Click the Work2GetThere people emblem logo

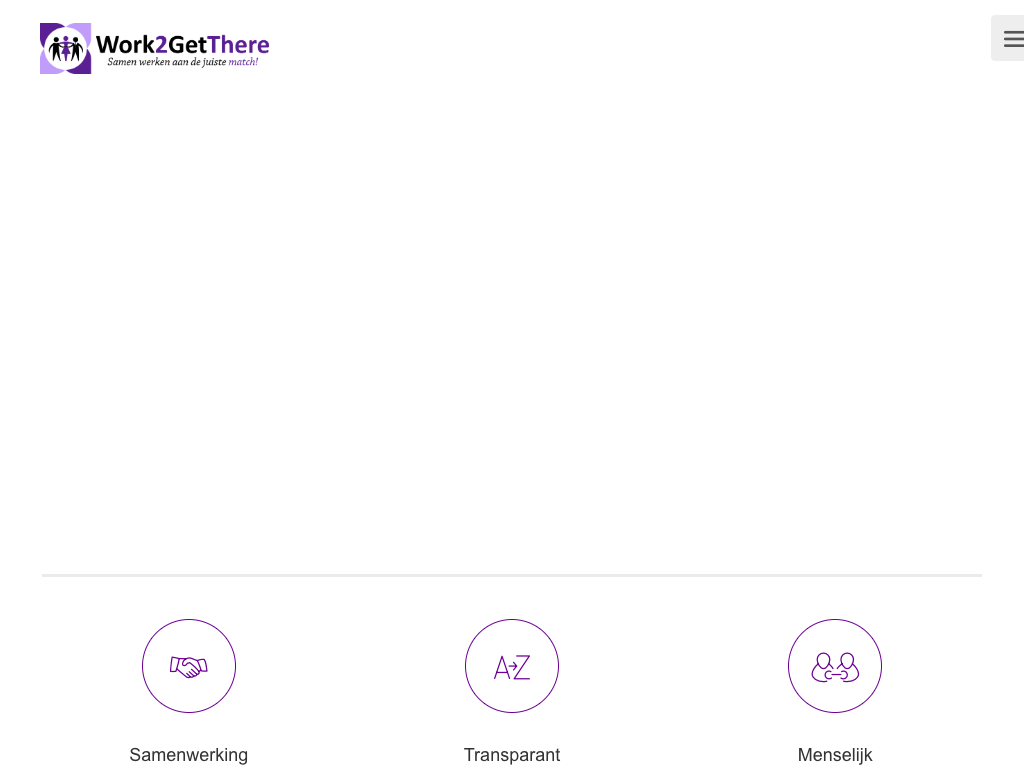coord(65,48)
